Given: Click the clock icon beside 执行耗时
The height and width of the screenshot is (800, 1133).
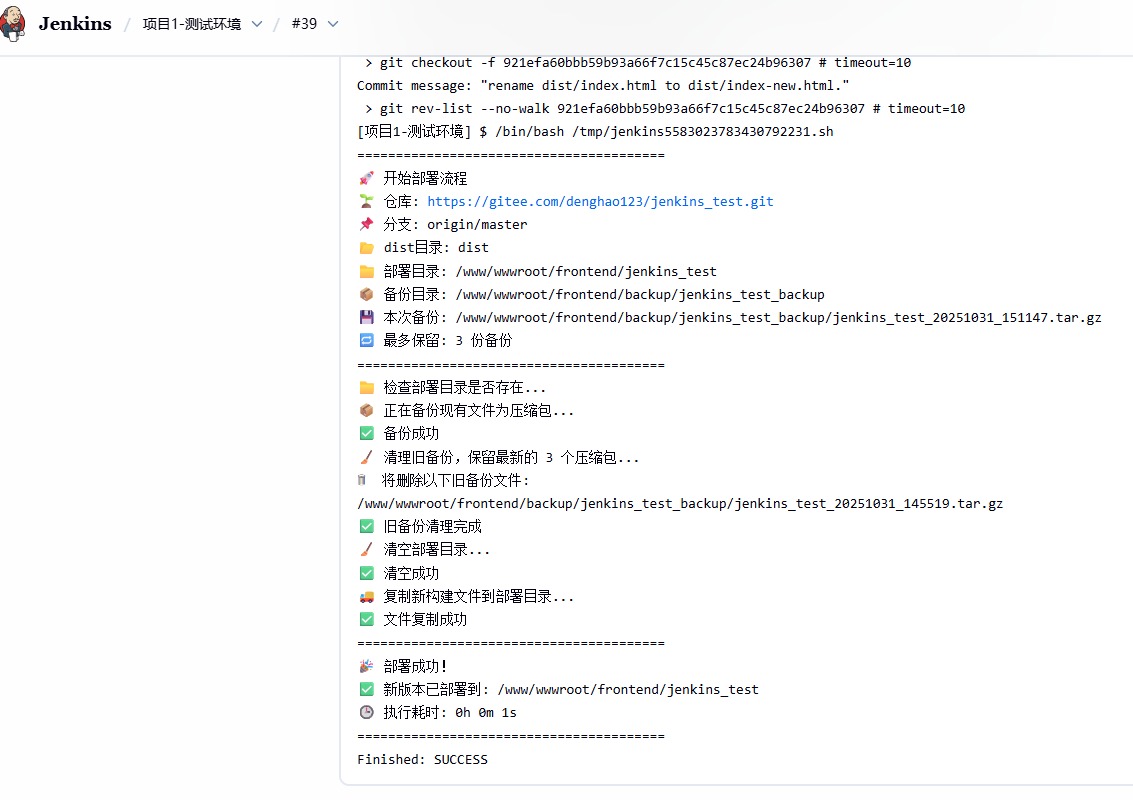Looking at the screenshot, I should [x=364, y=712].
